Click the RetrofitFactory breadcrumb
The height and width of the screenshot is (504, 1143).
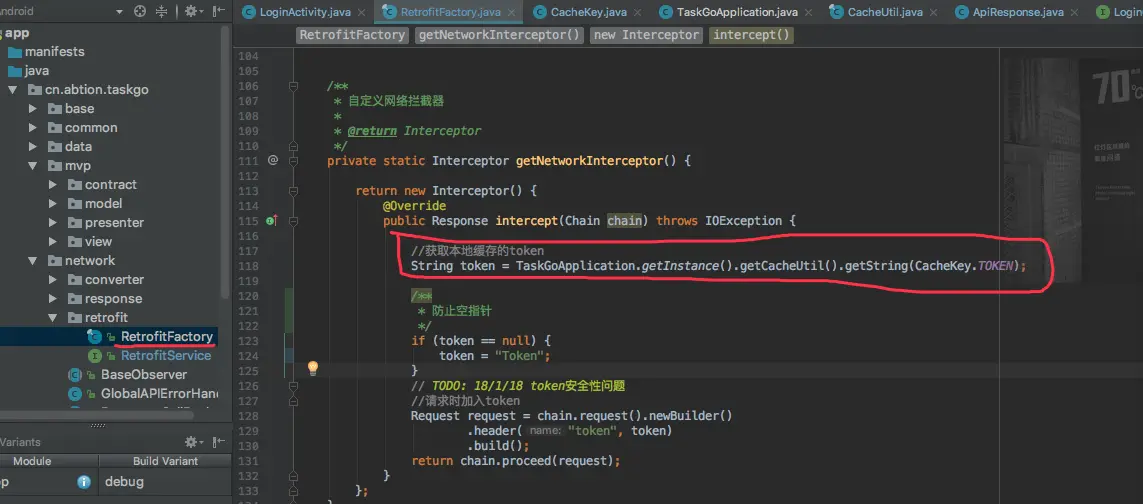tap(352, 35)
